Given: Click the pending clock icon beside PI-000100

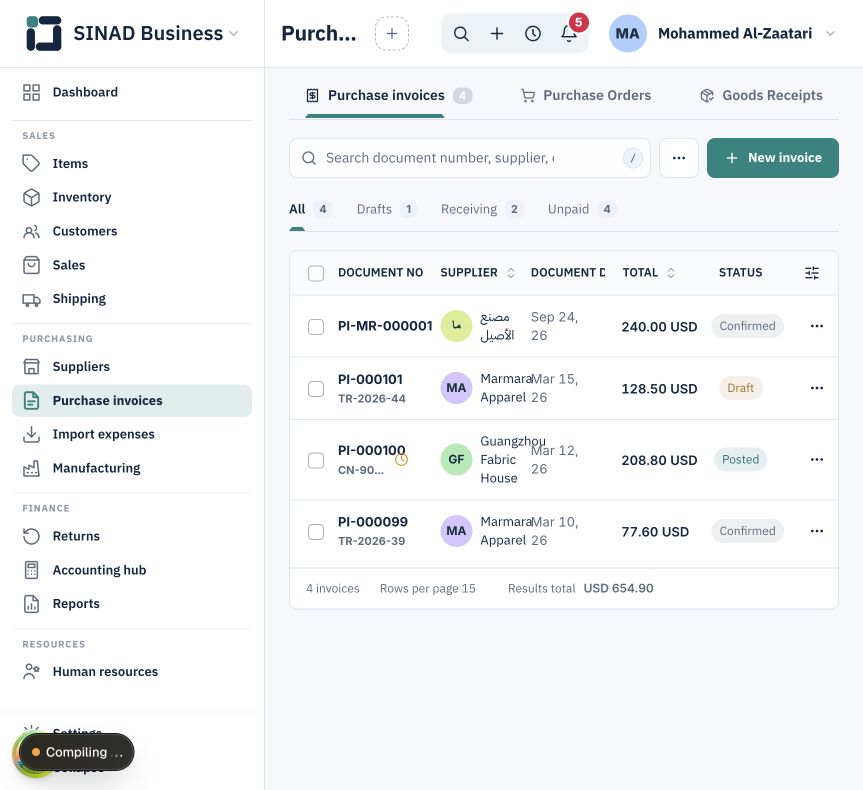Looking at the screenshot, I should click(402, 459).
